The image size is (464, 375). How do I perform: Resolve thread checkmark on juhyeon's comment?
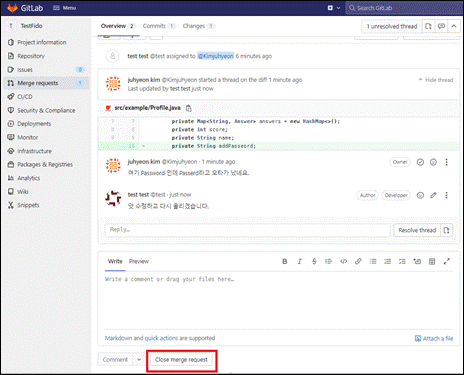pyautogui.click(x=420, y=162)
